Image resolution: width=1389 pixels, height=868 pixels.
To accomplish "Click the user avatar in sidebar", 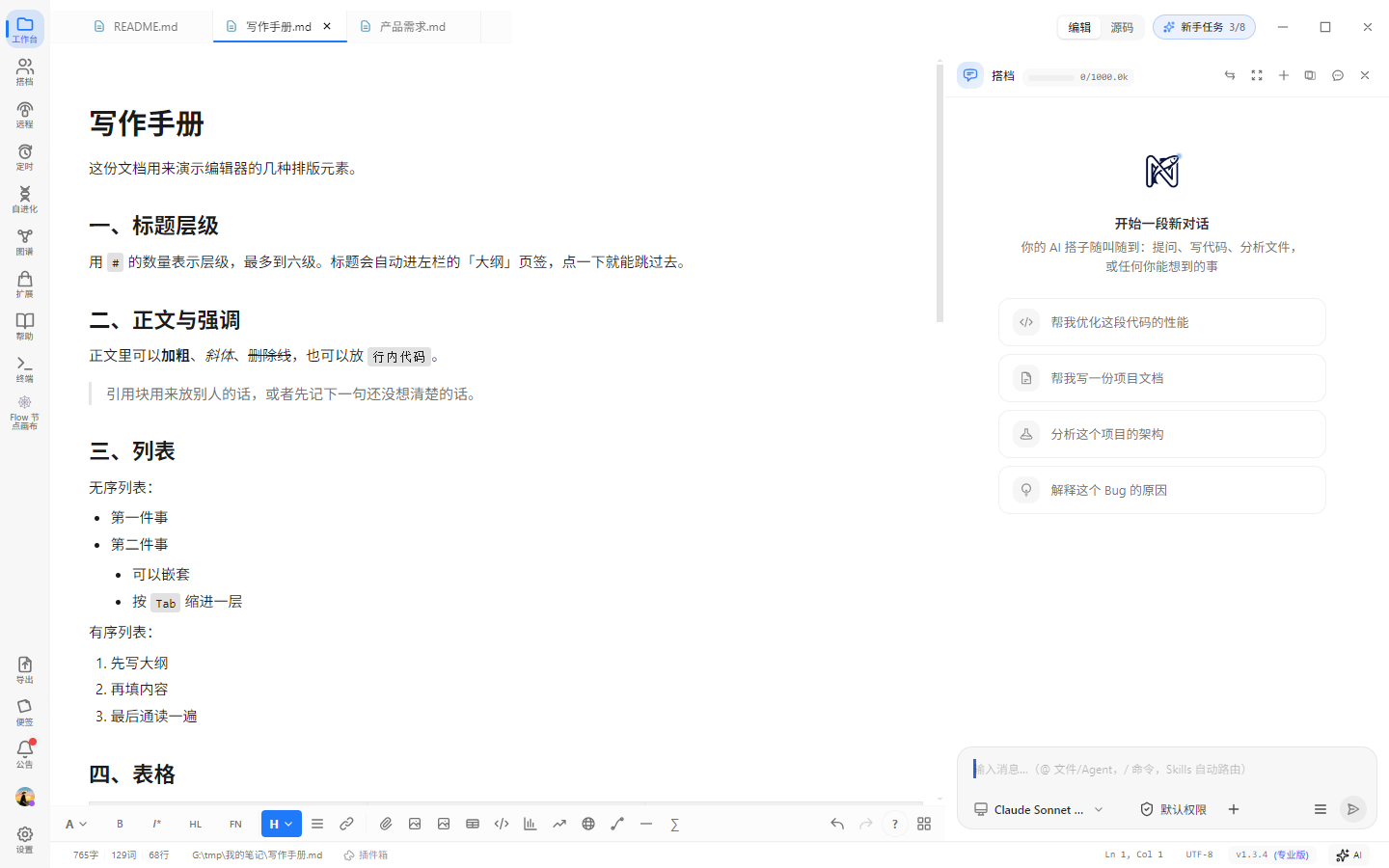I will point(25,798).
